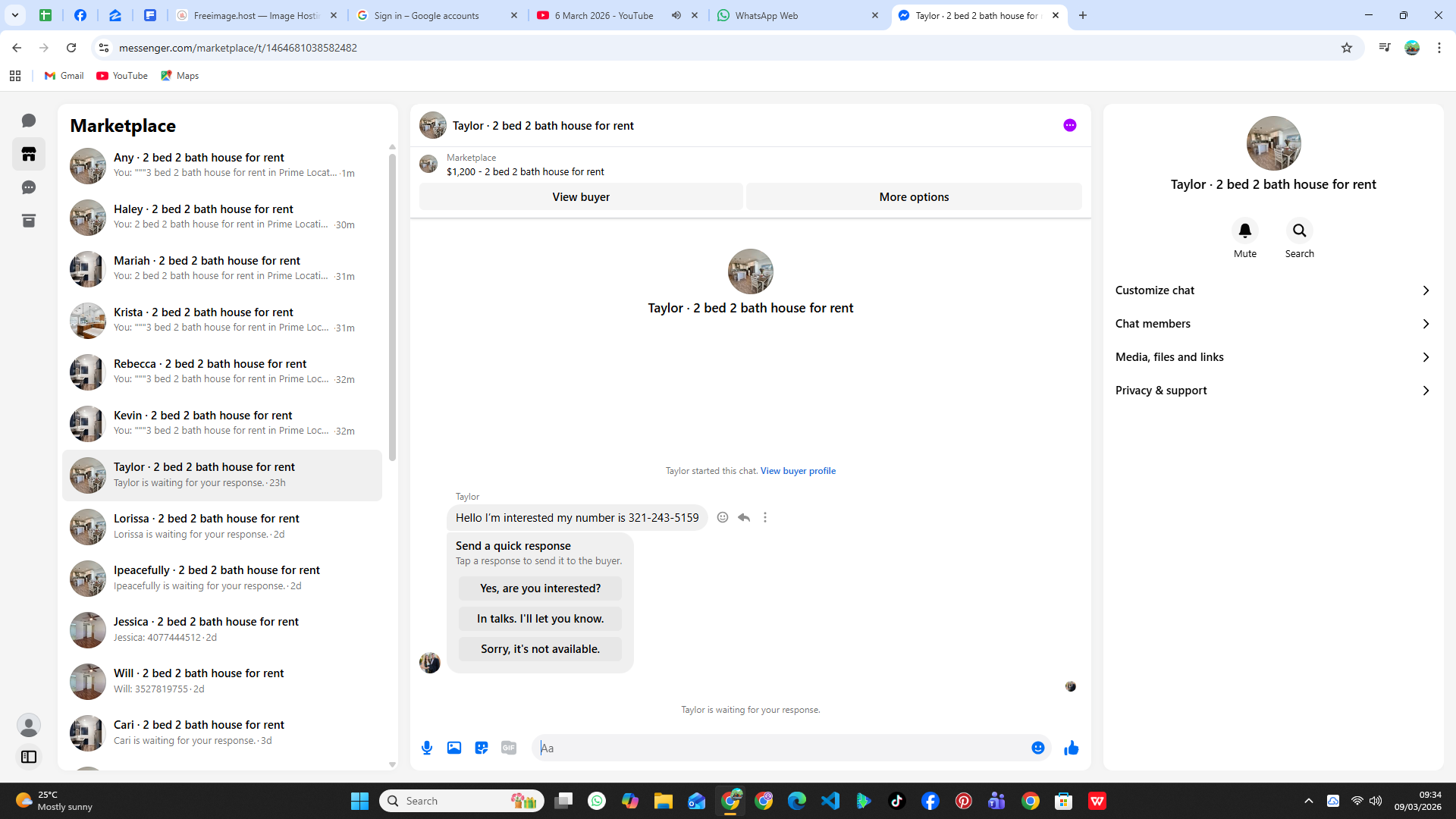Toggle the sidebar collapse icon

29,757
